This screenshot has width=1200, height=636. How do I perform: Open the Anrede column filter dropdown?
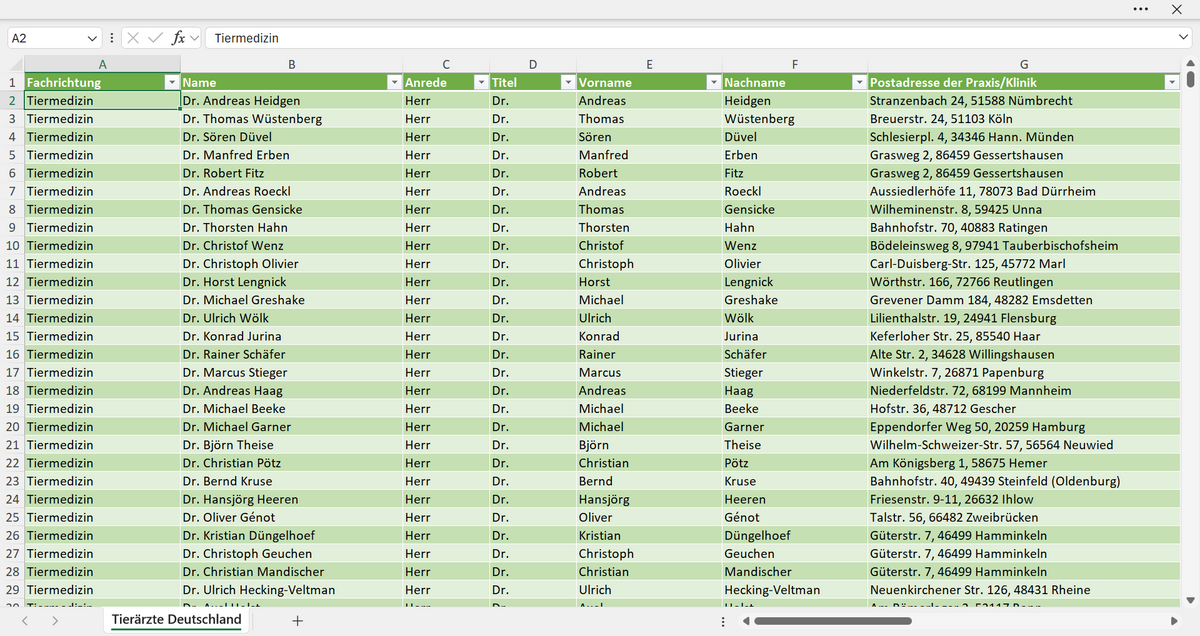pyautogui.click(x=481, y=82)
